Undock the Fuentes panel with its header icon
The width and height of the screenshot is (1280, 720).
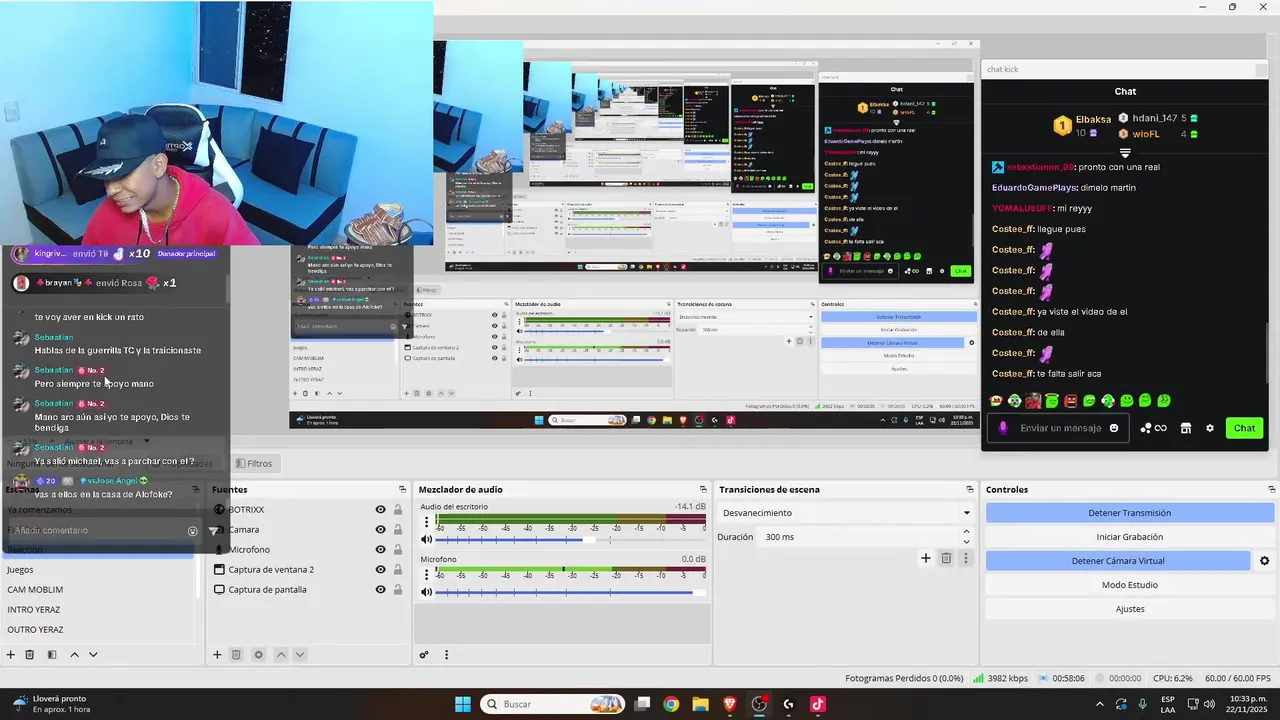(403, 490)
